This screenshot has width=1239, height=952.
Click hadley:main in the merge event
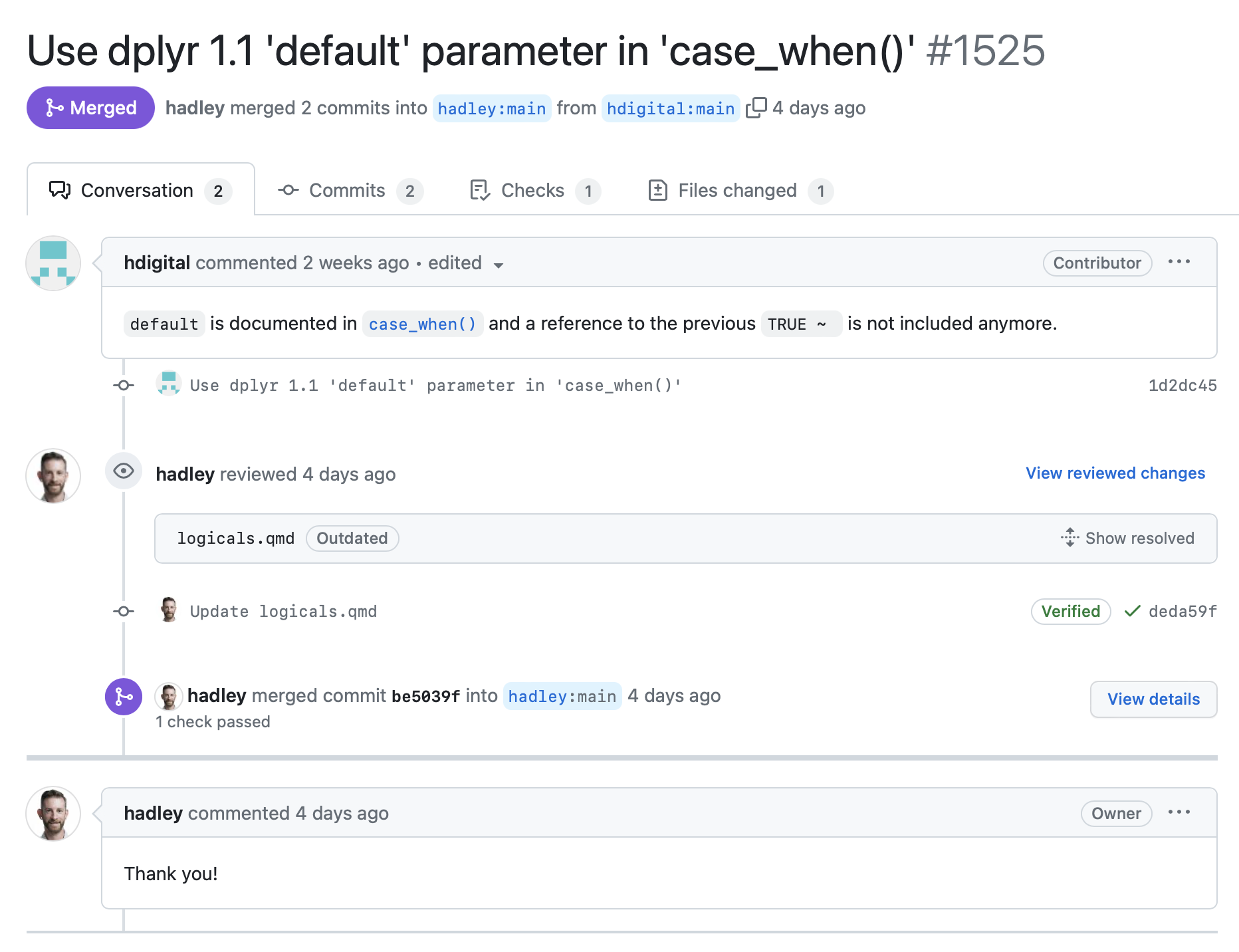562,696
